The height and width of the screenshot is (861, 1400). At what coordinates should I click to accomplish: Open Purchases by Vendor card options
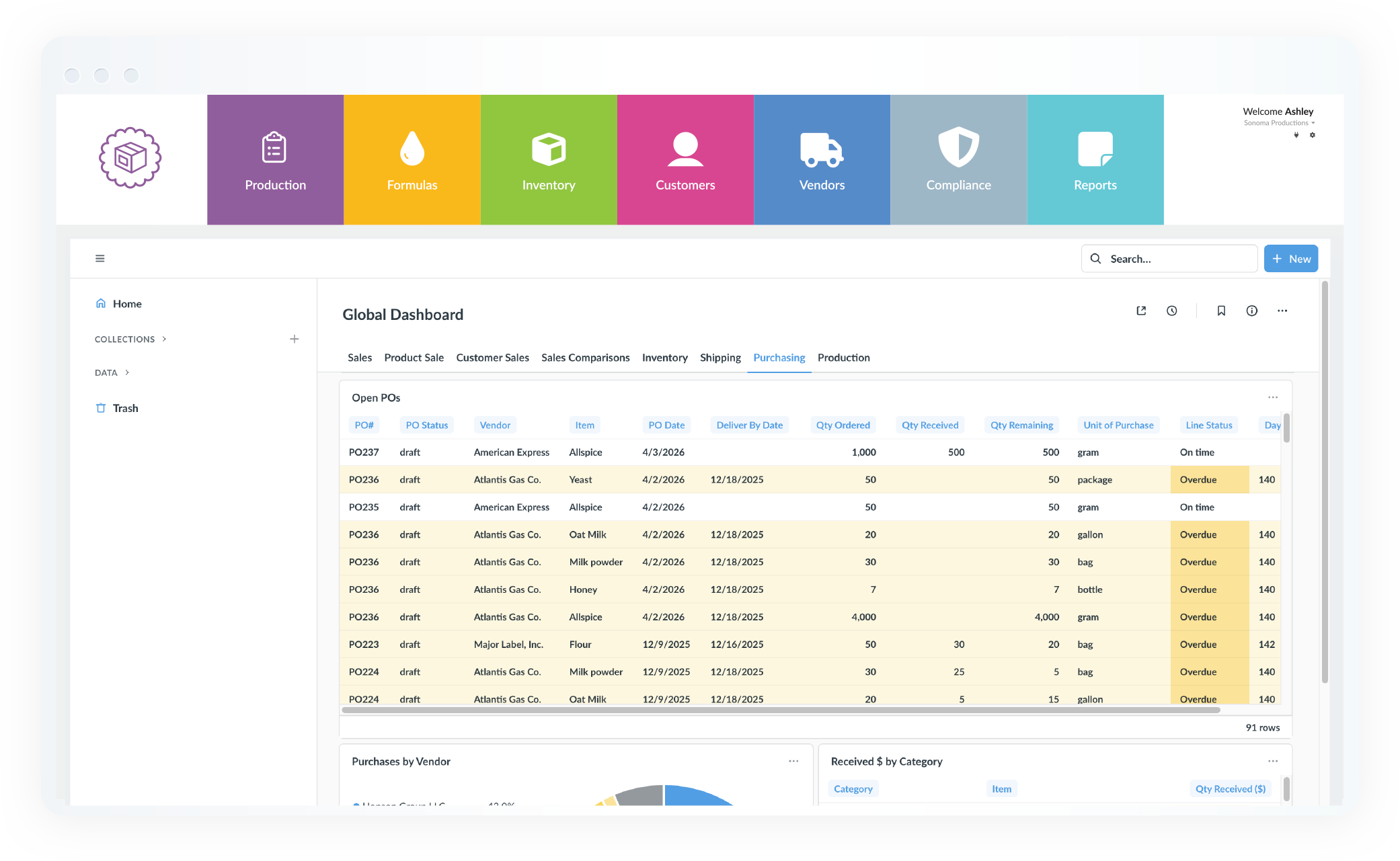click(793, 761)
